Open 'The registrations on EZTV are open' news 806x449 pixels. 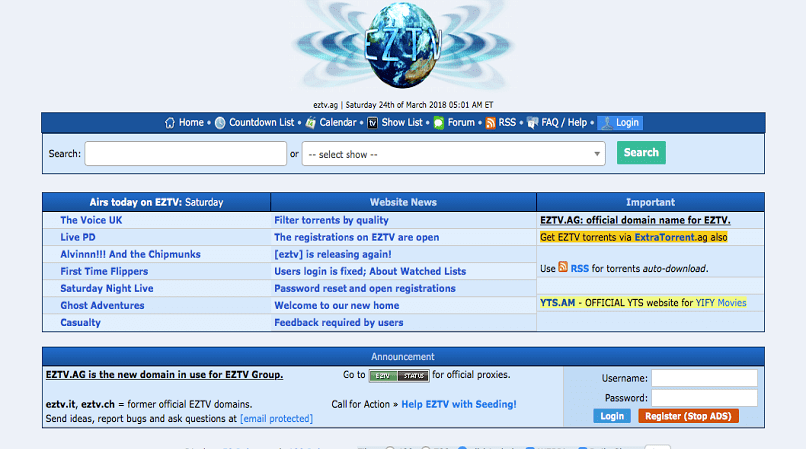356,237
